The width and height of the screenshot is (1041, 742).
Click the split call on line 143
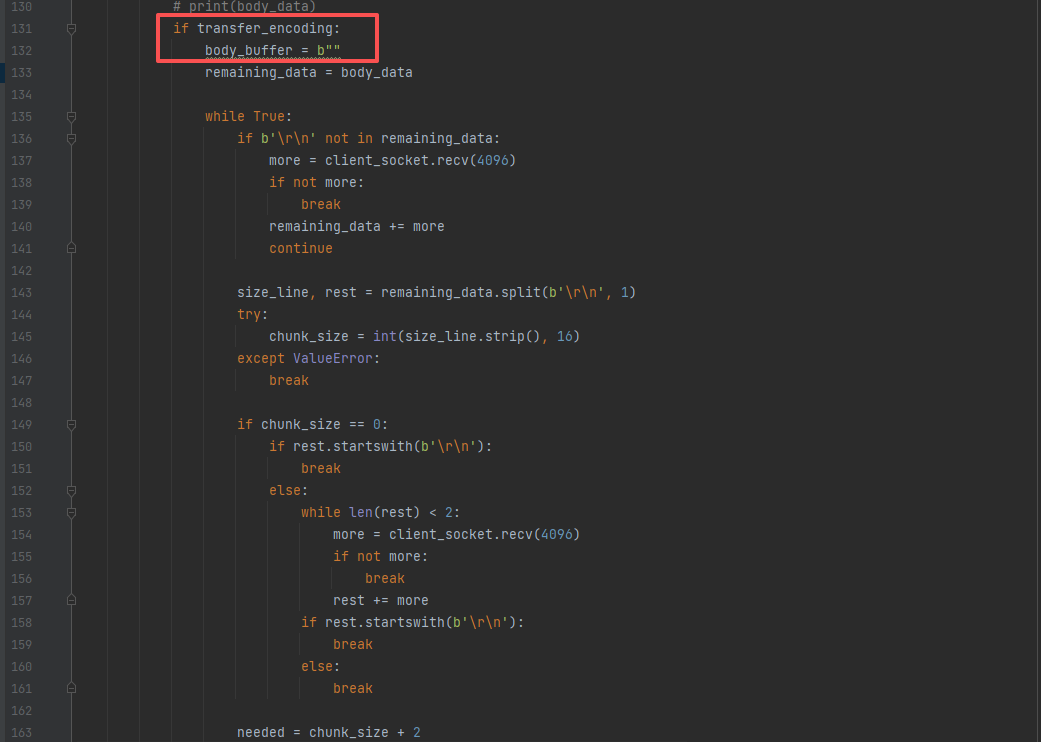click(518, 292)
